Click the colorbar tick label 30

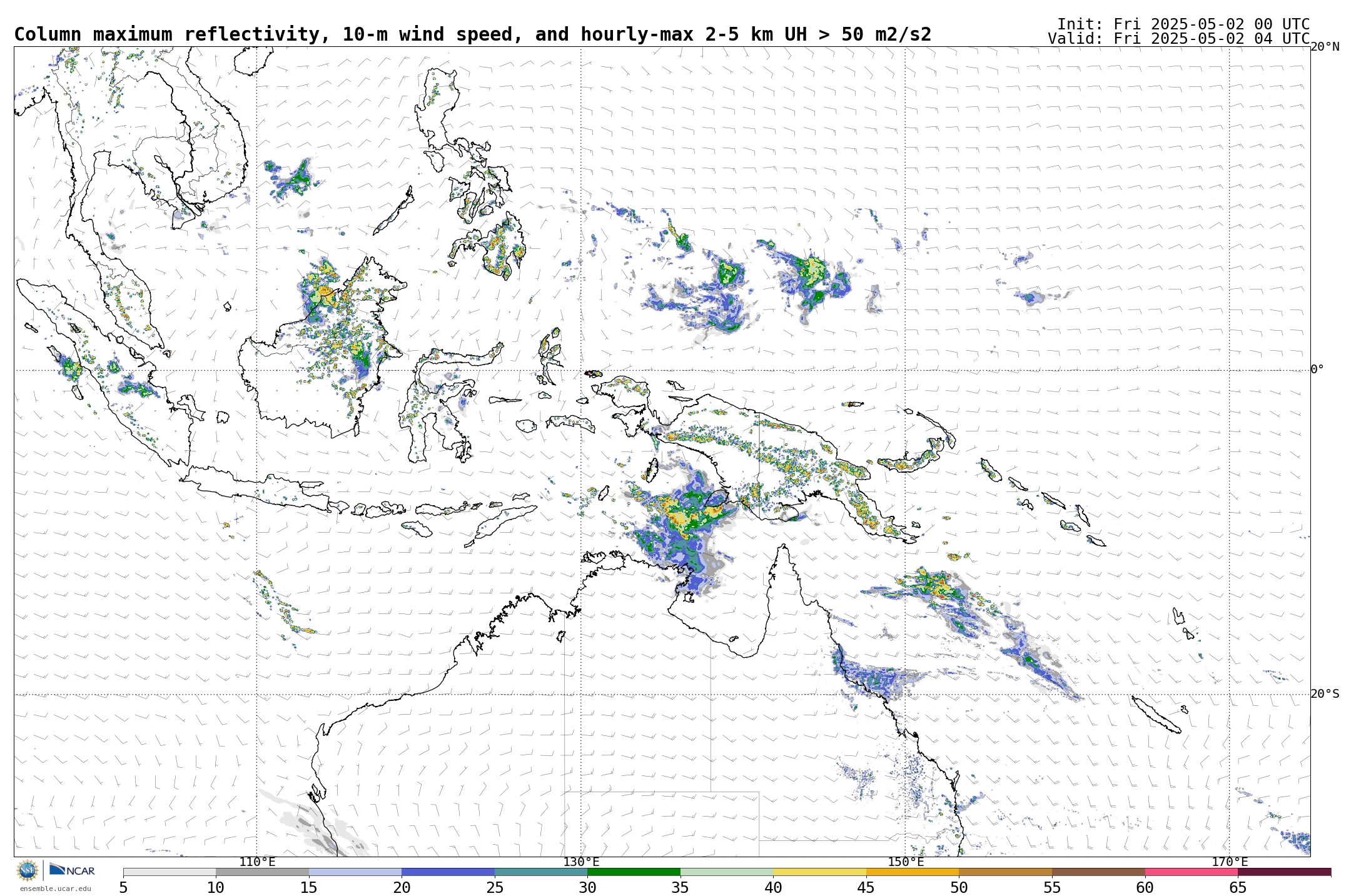pos(587,887)
